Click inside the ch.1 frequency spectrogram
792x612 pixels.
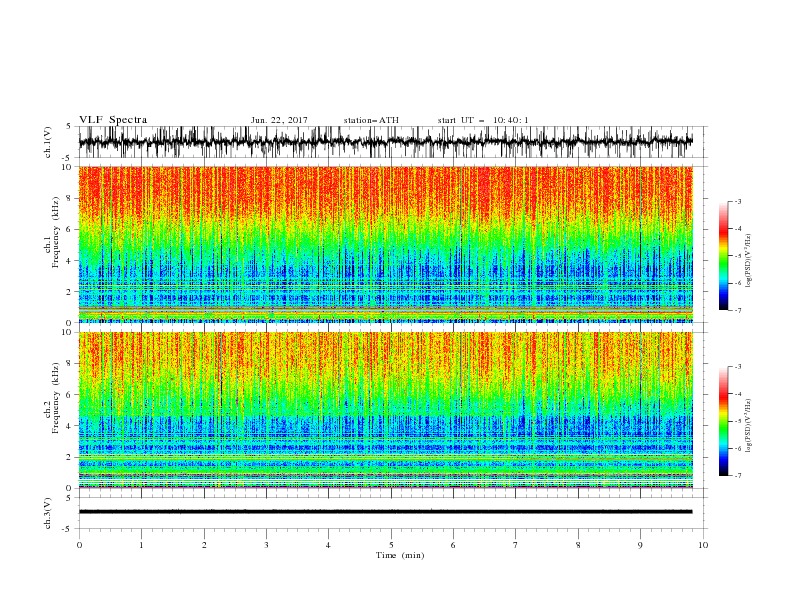(x=385, y=244)
